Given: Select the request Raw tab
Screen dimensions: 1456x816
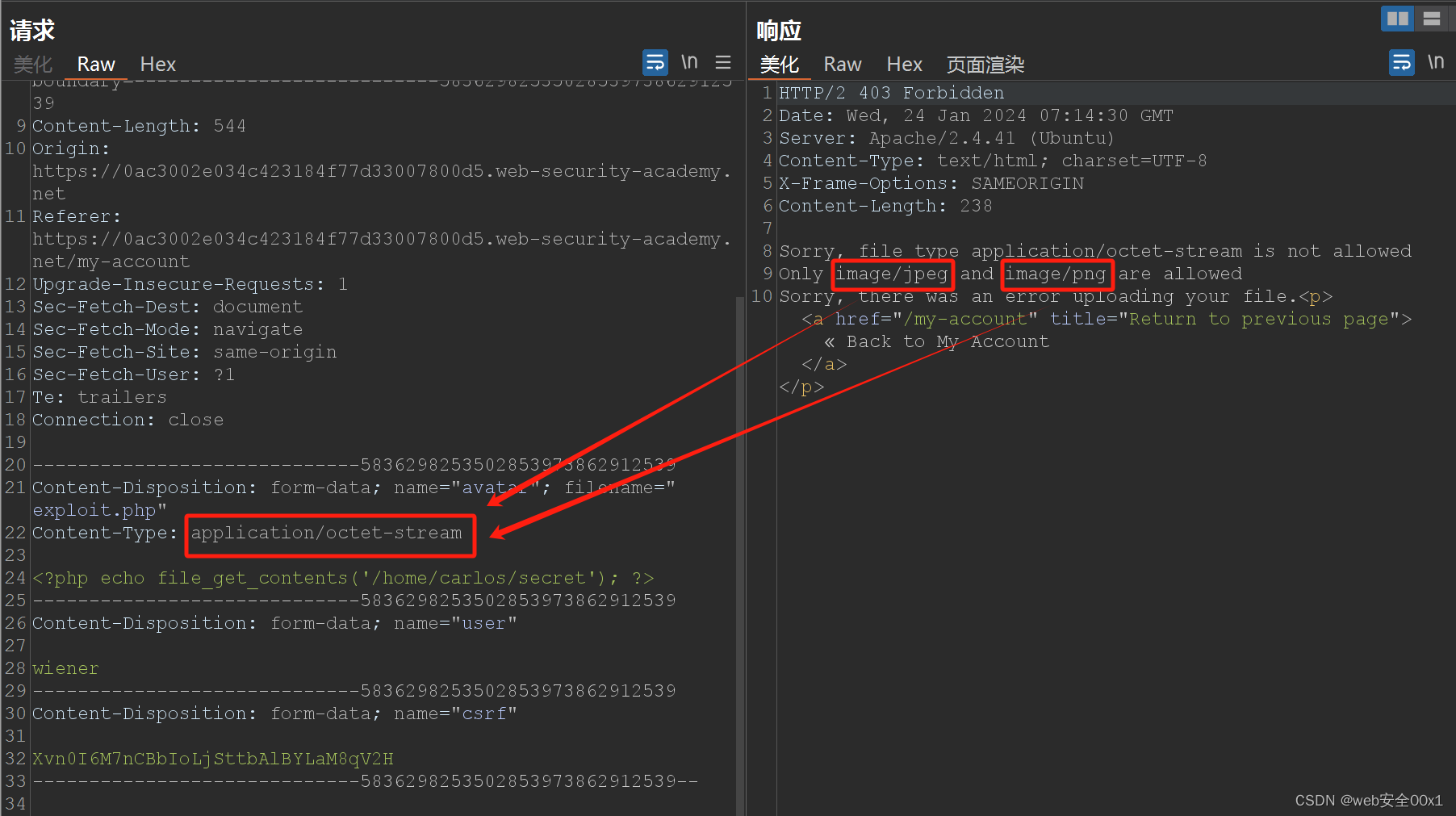Looking at the screenshot, I should 96,65.
